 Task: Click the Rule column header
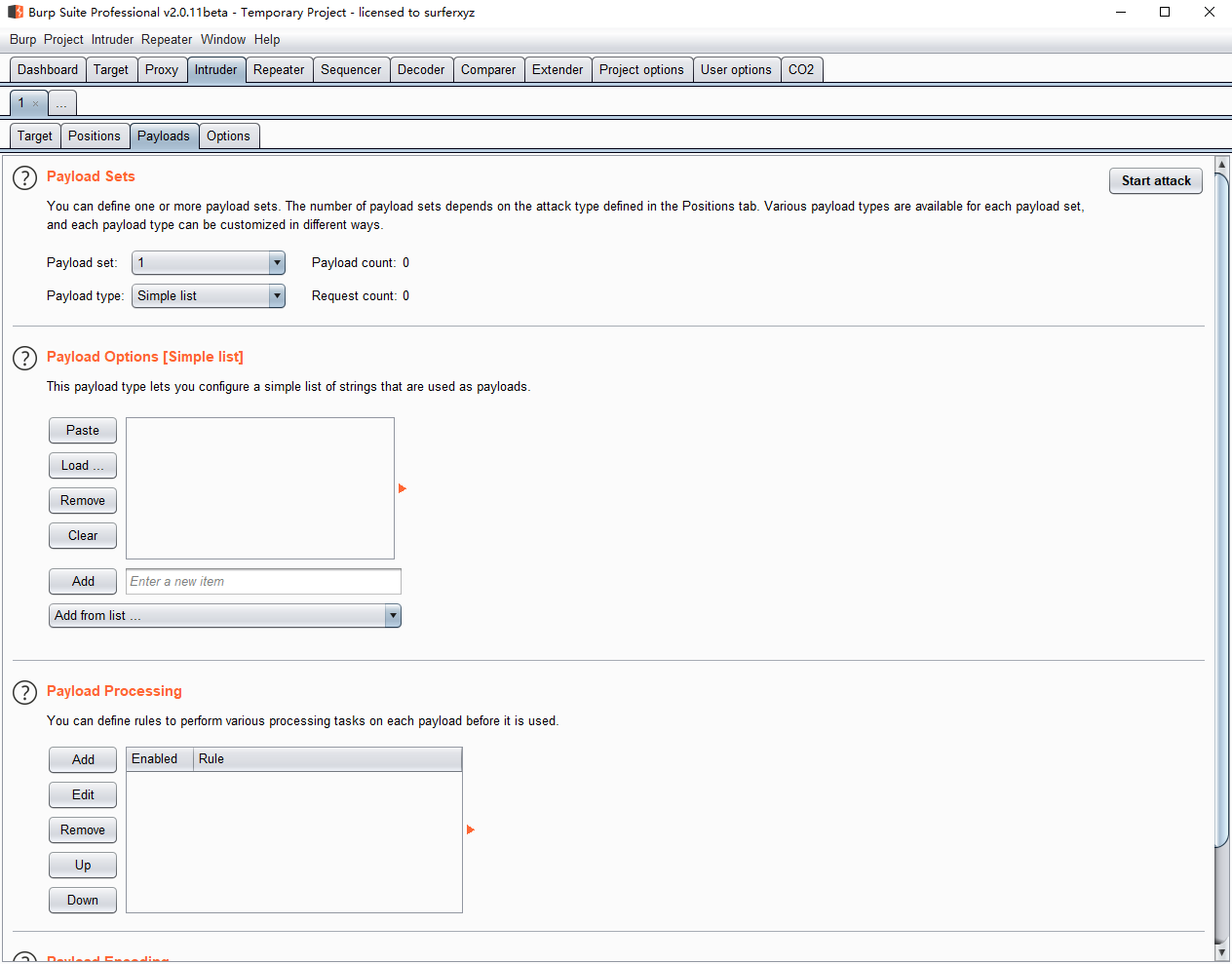coord(212,759)
